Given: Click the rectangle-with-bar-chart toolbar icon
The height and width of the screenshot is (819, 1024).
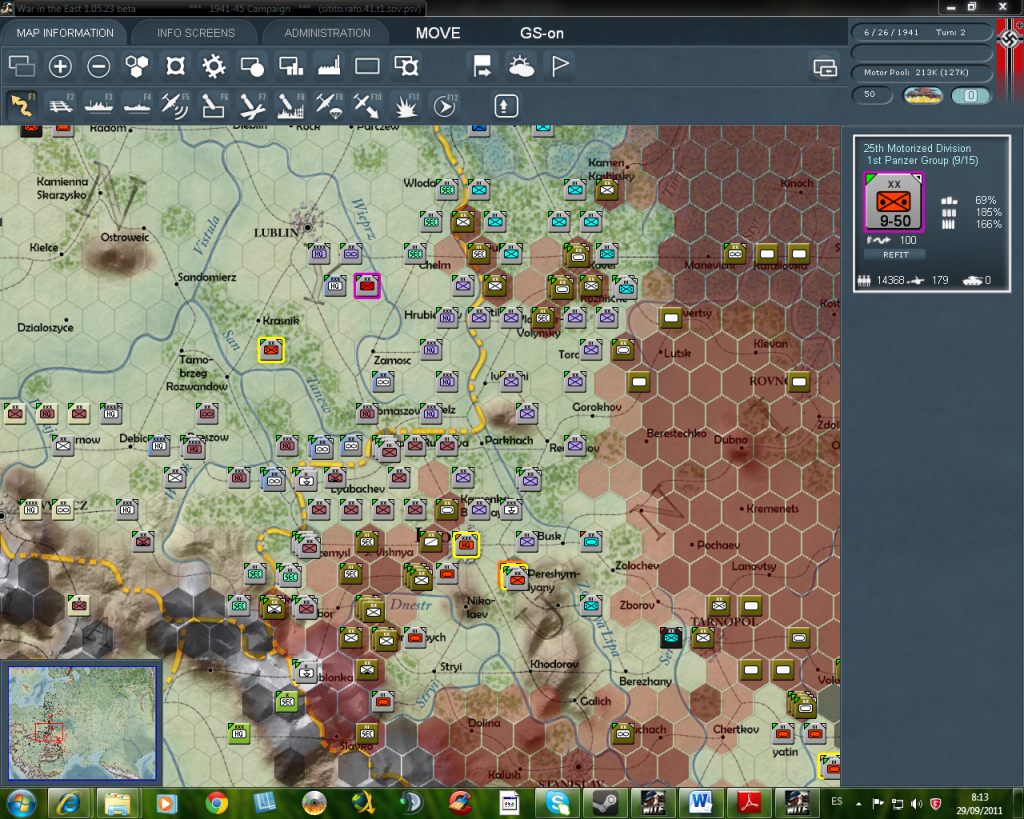Looking at the screenshot, I should coord(291,66).
